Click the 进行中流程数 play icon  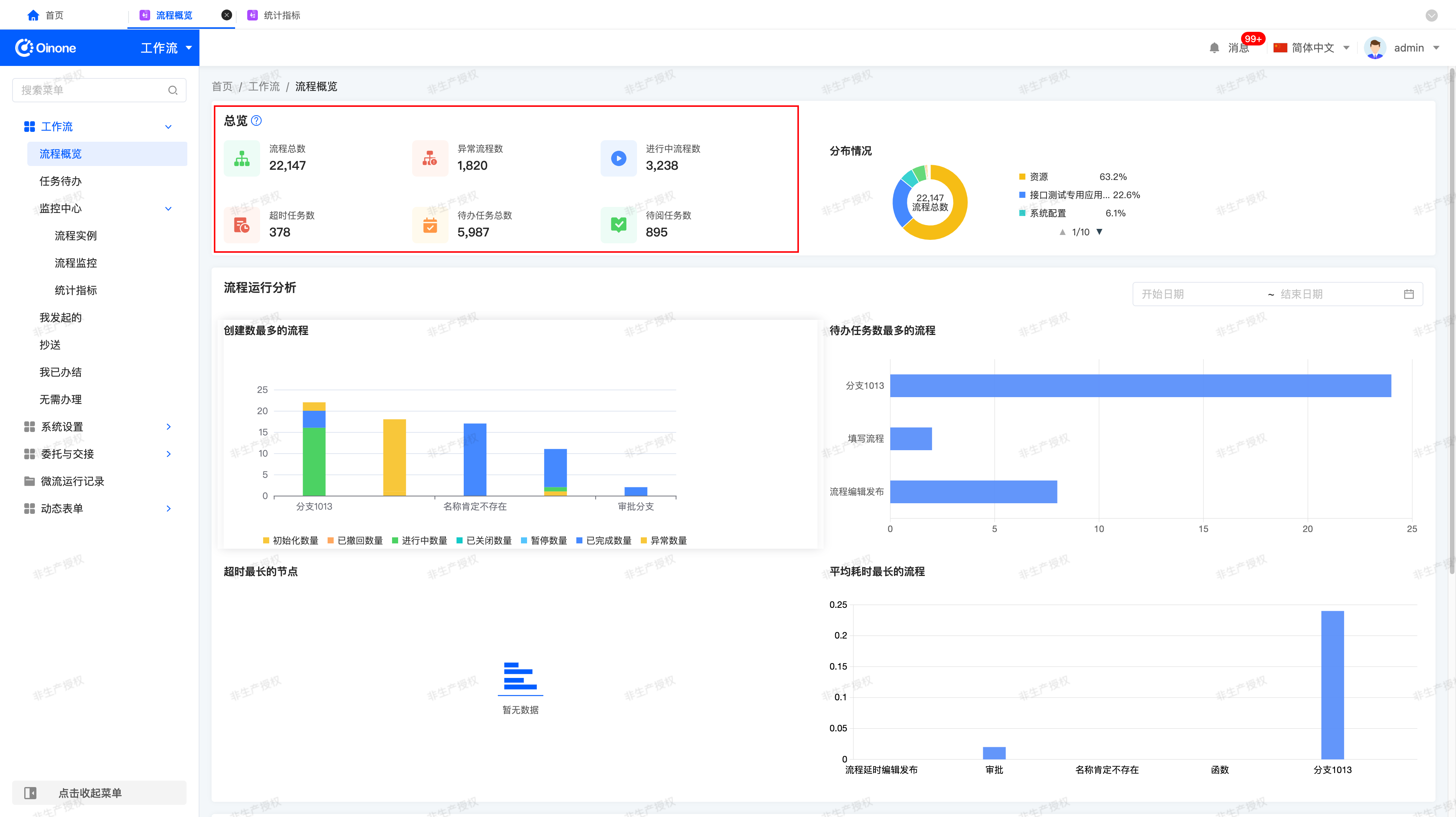click(x=619, y=159)
